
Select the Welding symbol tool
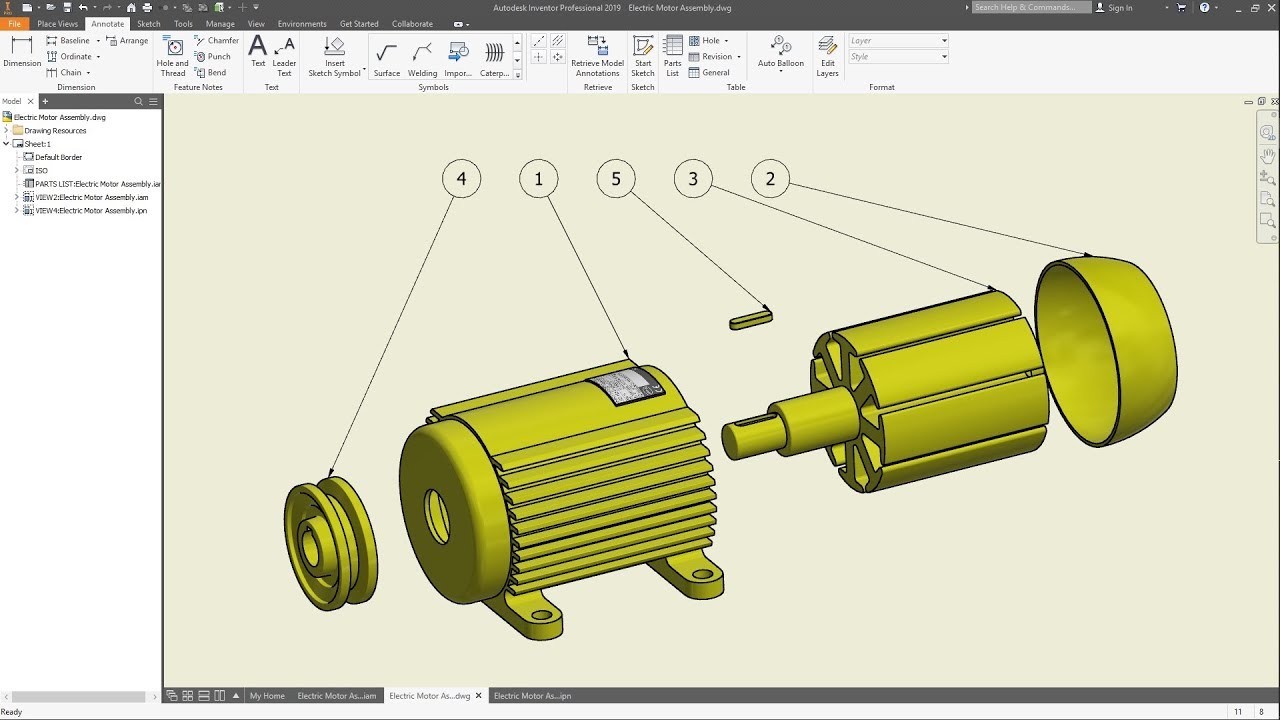(422, 56)
